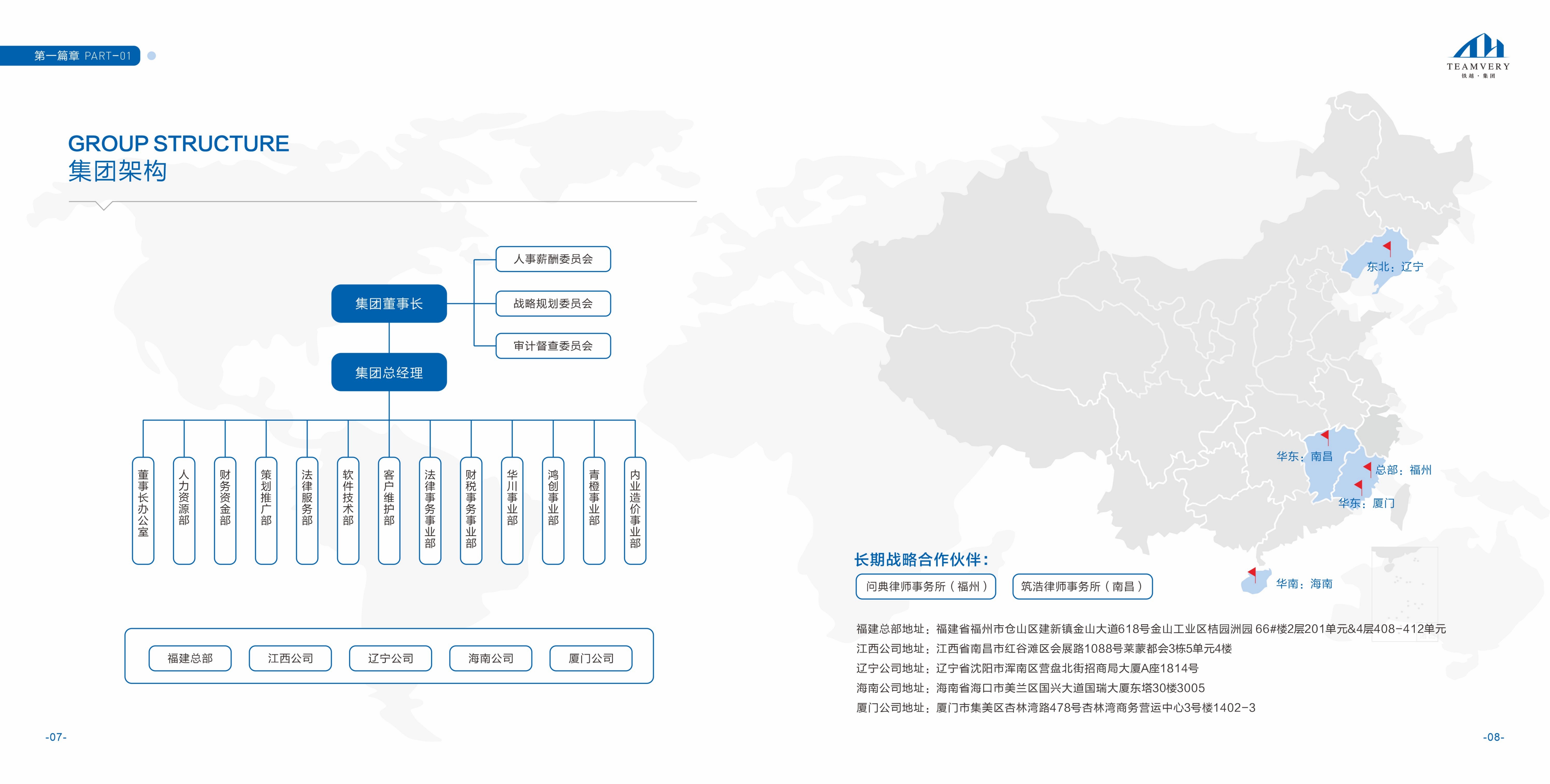Select the 人事薪酬委员会 box

pyautogui.click(x=553, y=259)
